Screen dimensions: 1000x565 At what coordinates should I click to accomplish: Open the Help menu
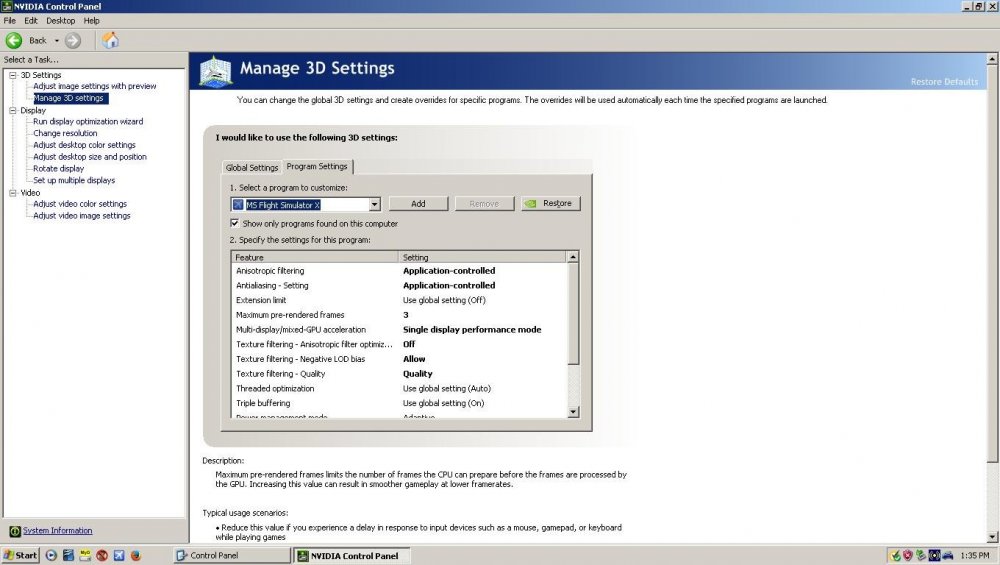91,20
